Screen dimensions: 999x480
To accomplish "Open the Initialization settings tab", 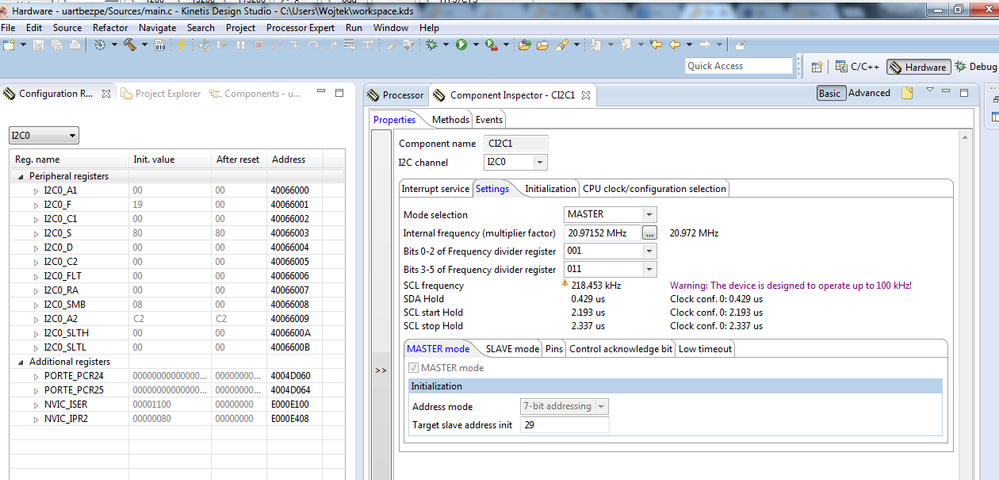I will [x=551, y=189].
